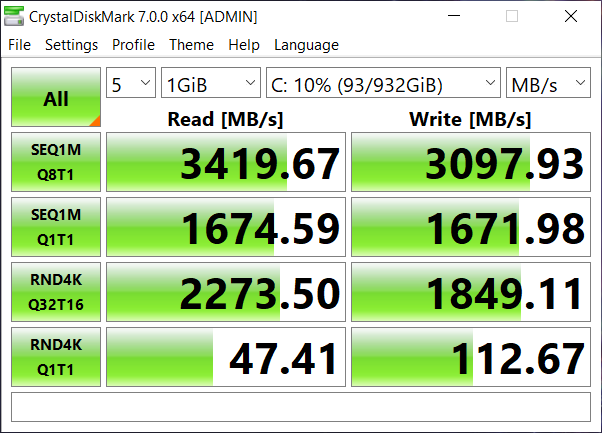Open the Help menu

click(x=244, y=45)
